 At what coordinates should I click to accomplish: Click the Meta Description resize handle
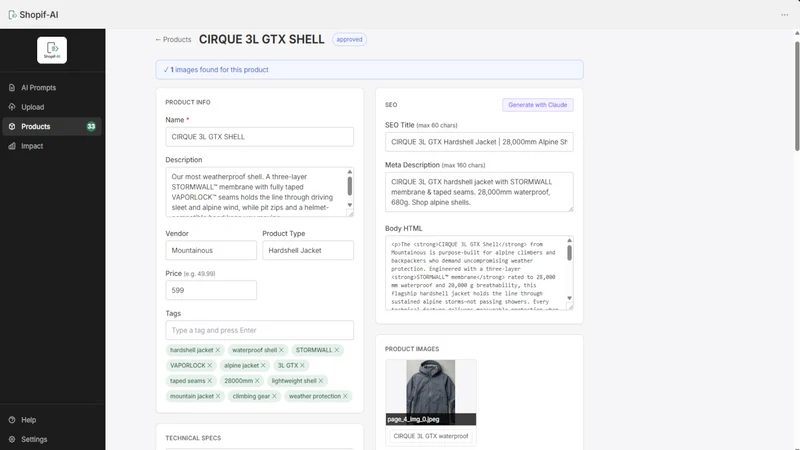[570, 209]
